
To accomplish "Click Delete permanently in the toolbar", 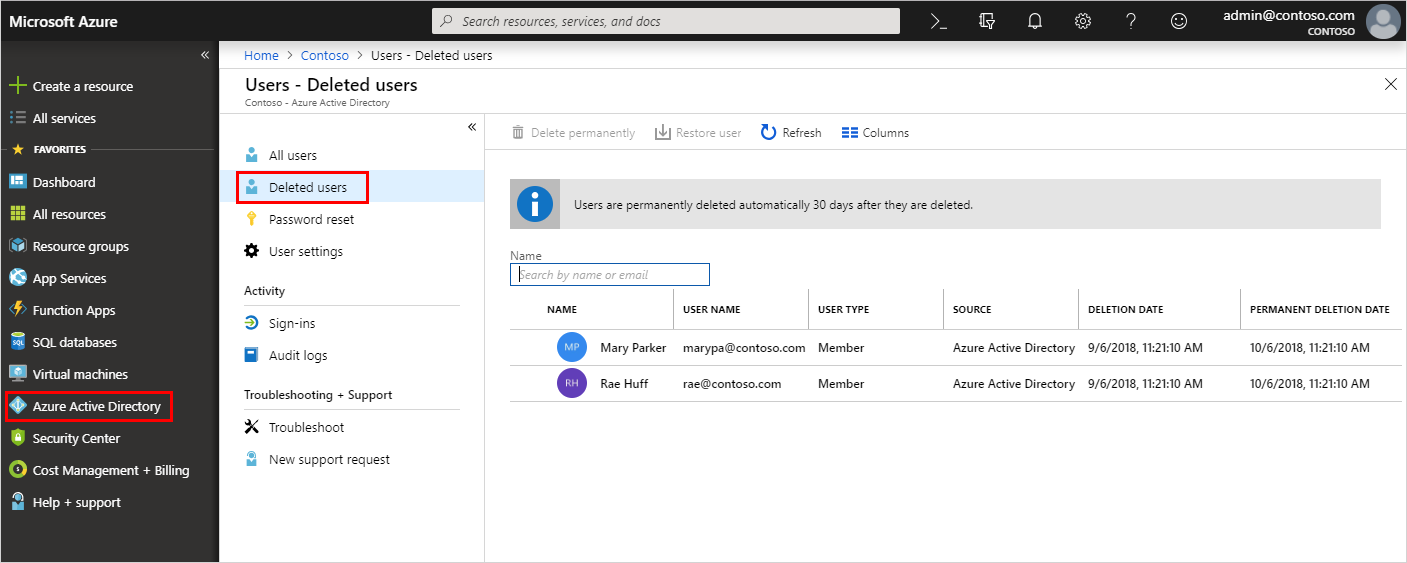I will pyautogui.click(x=573, y=132).
